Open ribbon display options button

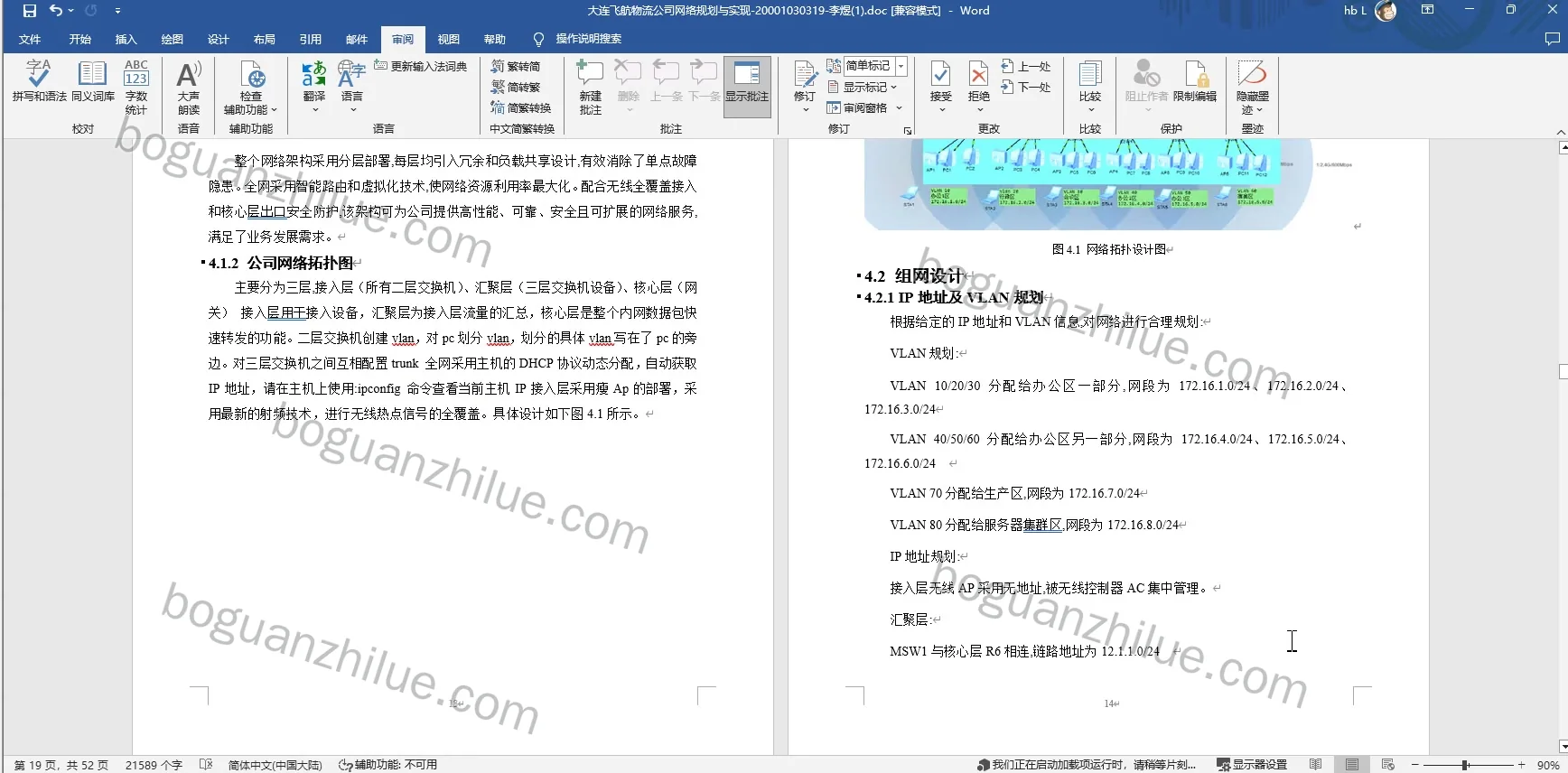1428,10
